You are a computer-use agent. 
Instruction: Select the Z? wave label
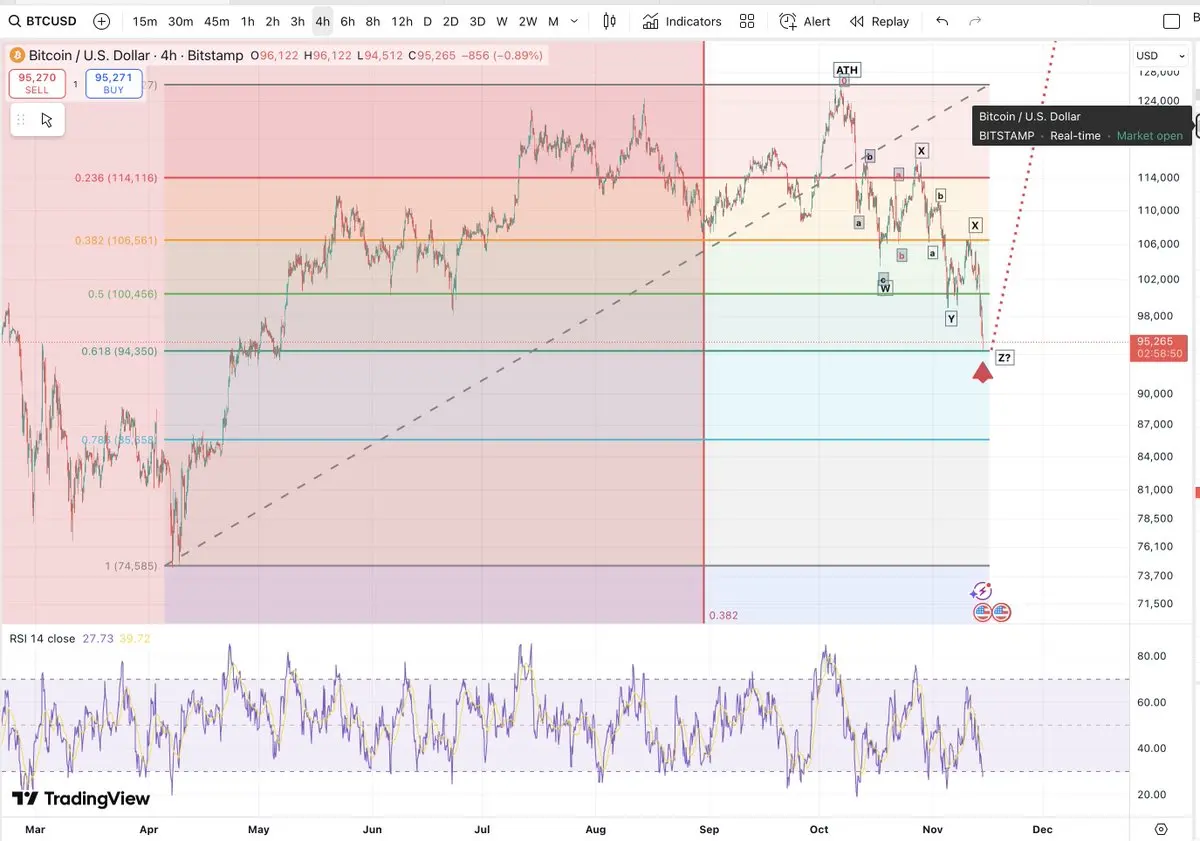1005,357
